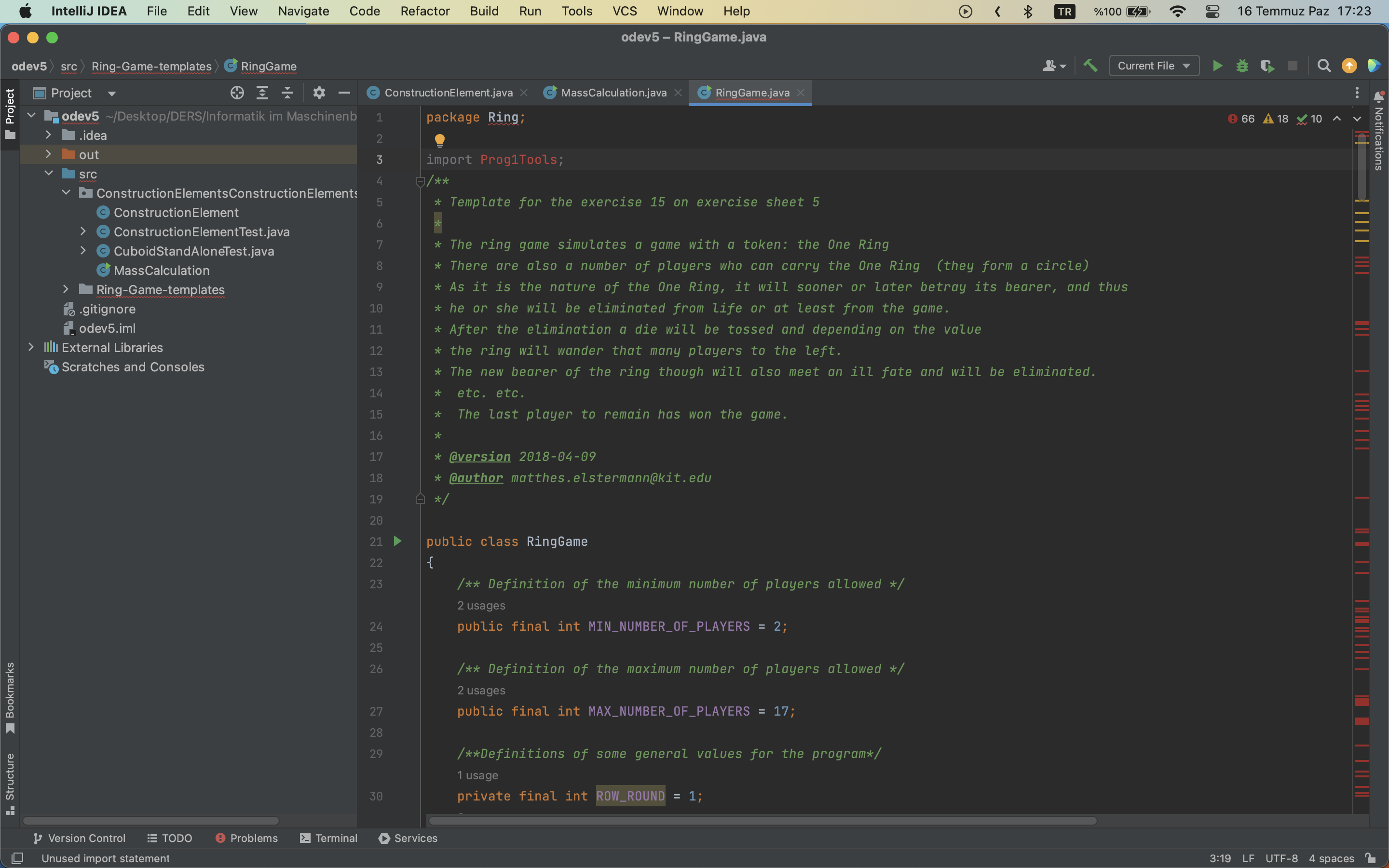Toggle the Bookmarks tool window
The image size is (1389, 868).
pos(10,697)
